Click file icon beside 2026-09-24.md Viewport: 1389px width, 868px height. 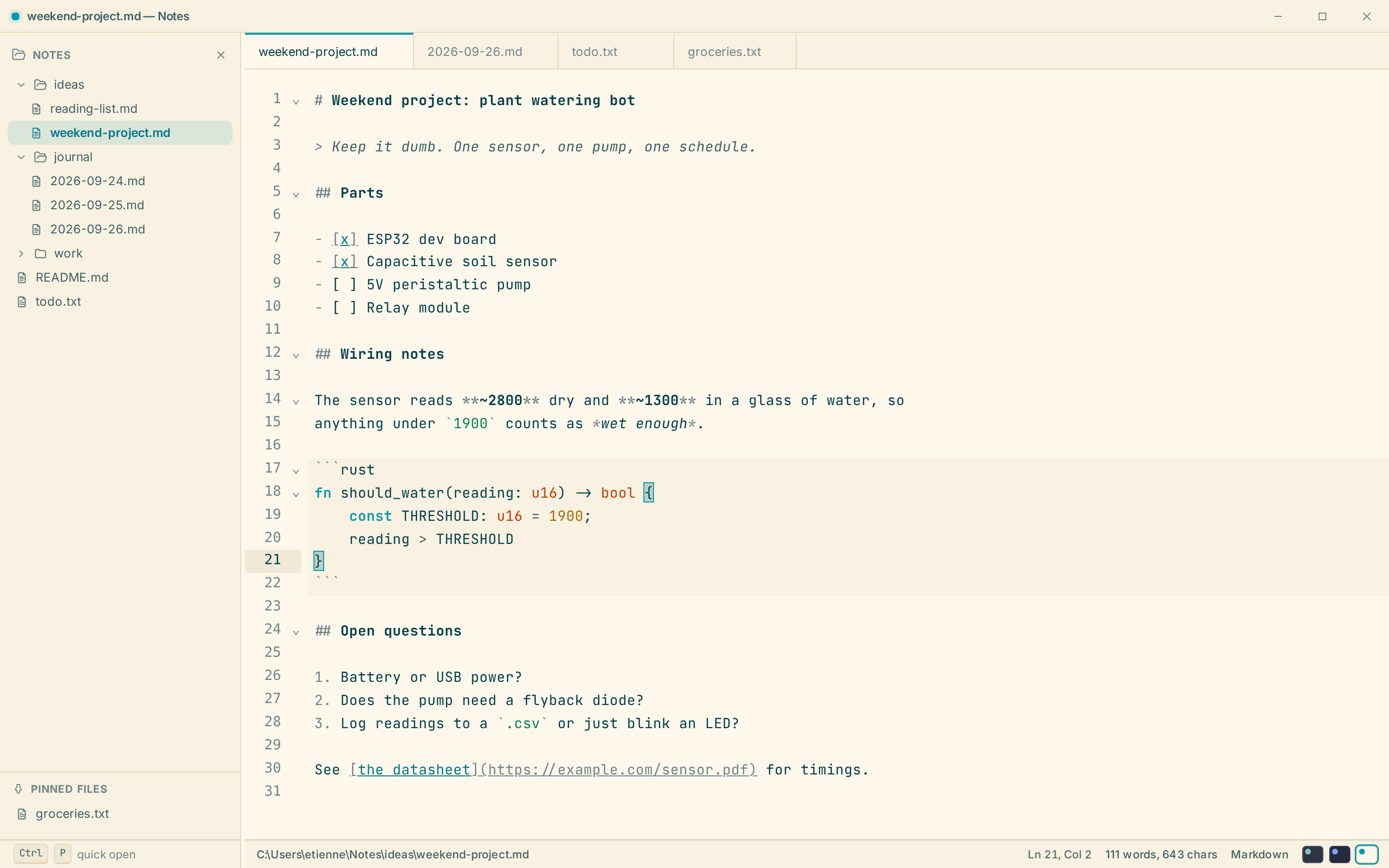(x=36, y=181)
